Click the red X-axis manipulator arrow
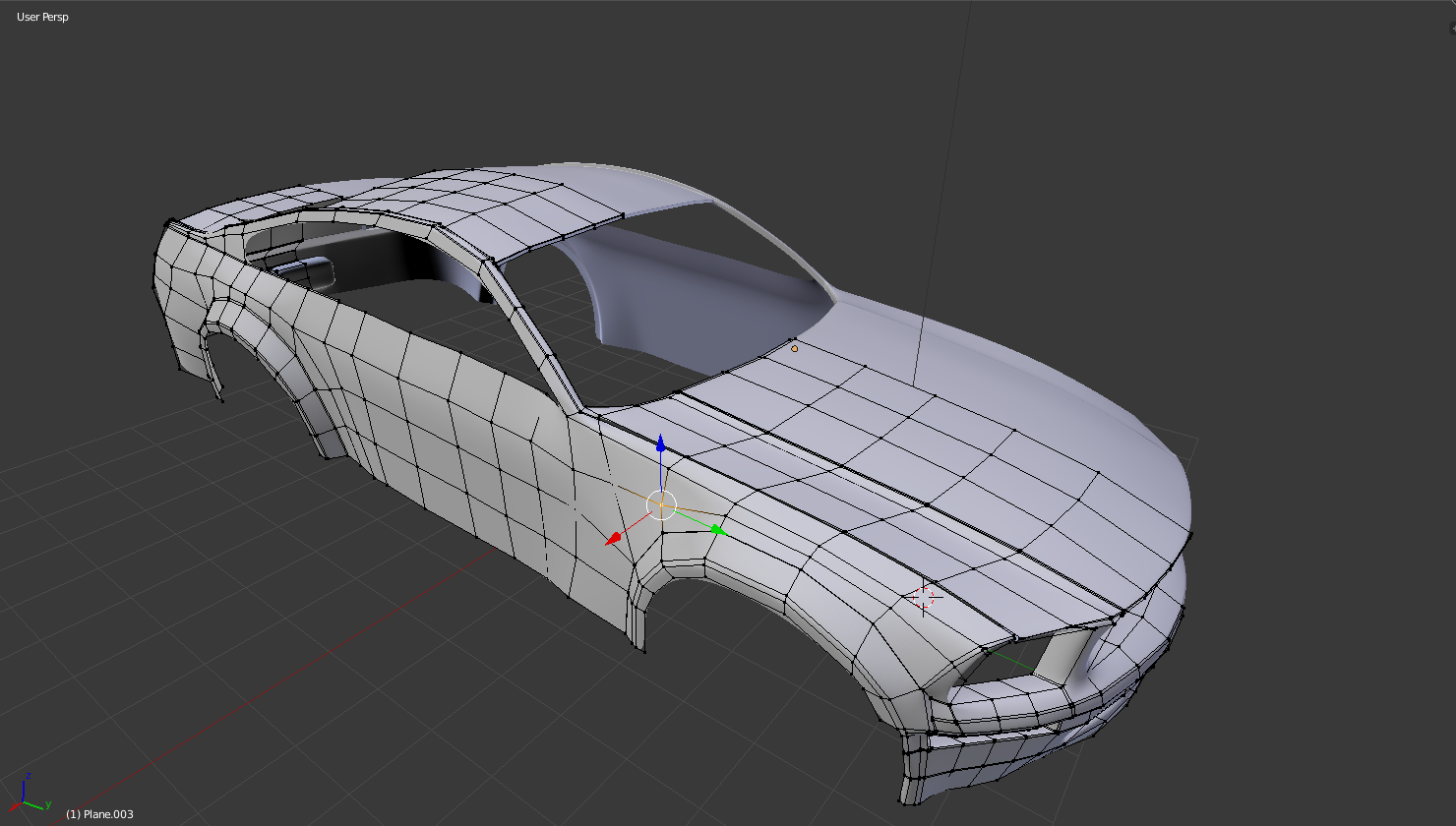This screenshot has height=826, width=1456. (614, 538)
